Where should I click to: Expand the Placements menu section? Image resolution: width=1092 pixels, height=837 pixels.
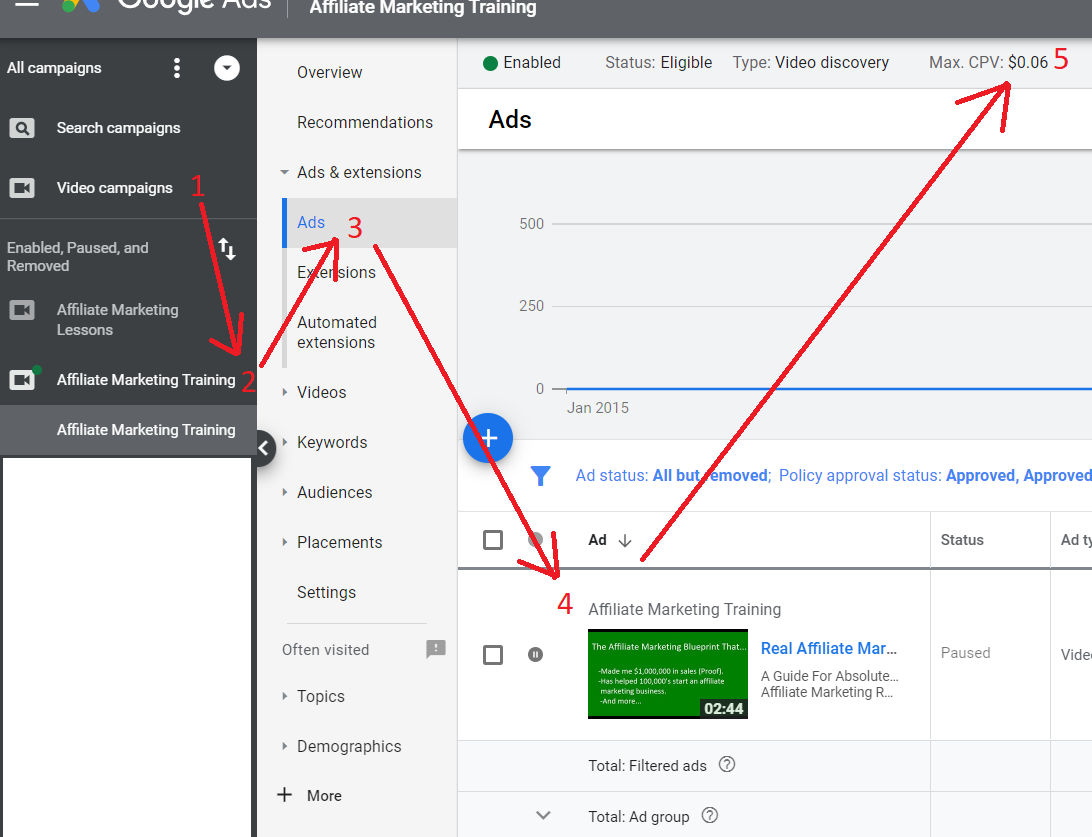pos(284,542)
